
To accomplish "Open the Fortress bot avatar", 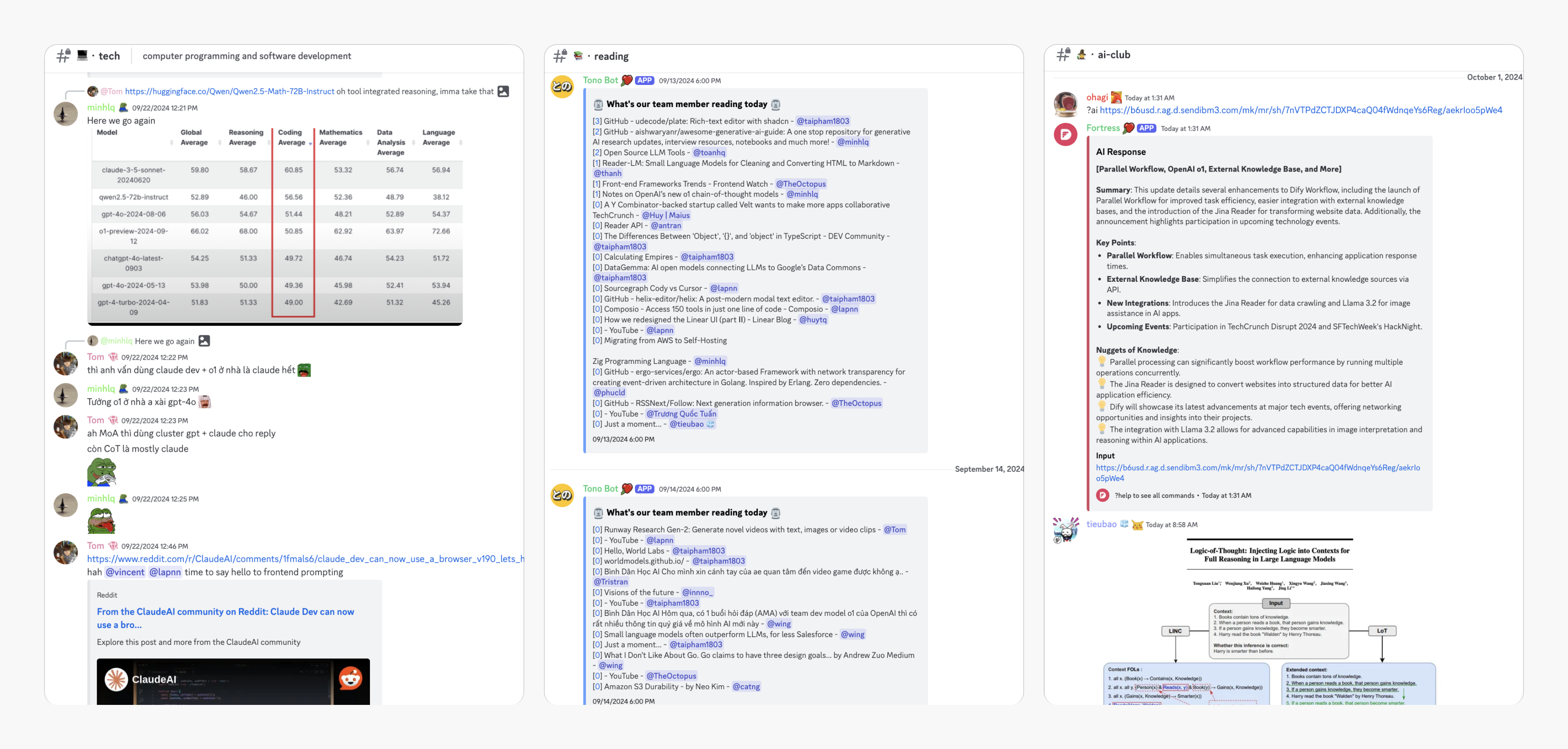I will point(1066,135).
